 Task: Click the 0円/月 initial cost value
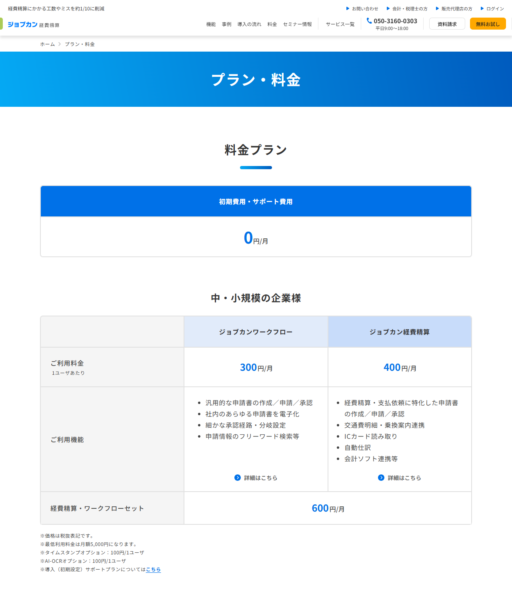256,238
